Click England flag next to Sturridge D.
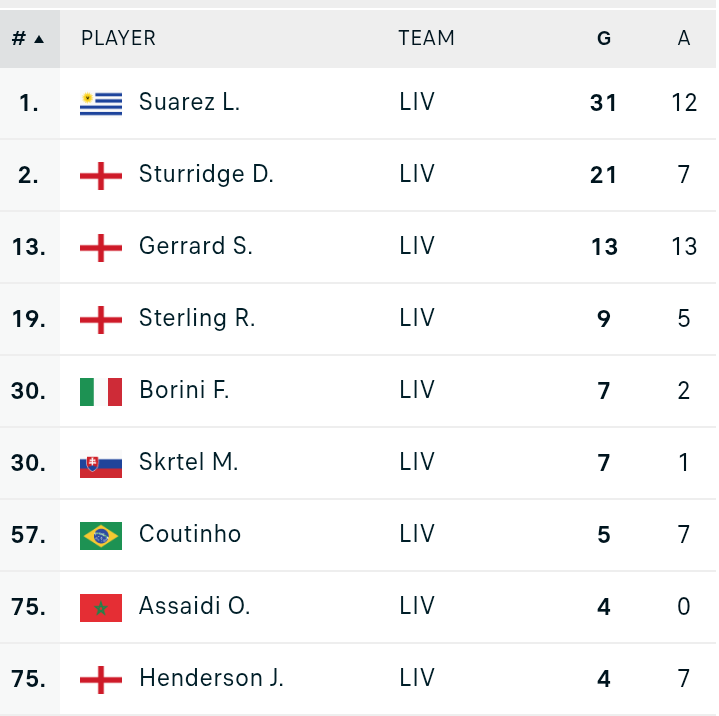 click(101, 175)
